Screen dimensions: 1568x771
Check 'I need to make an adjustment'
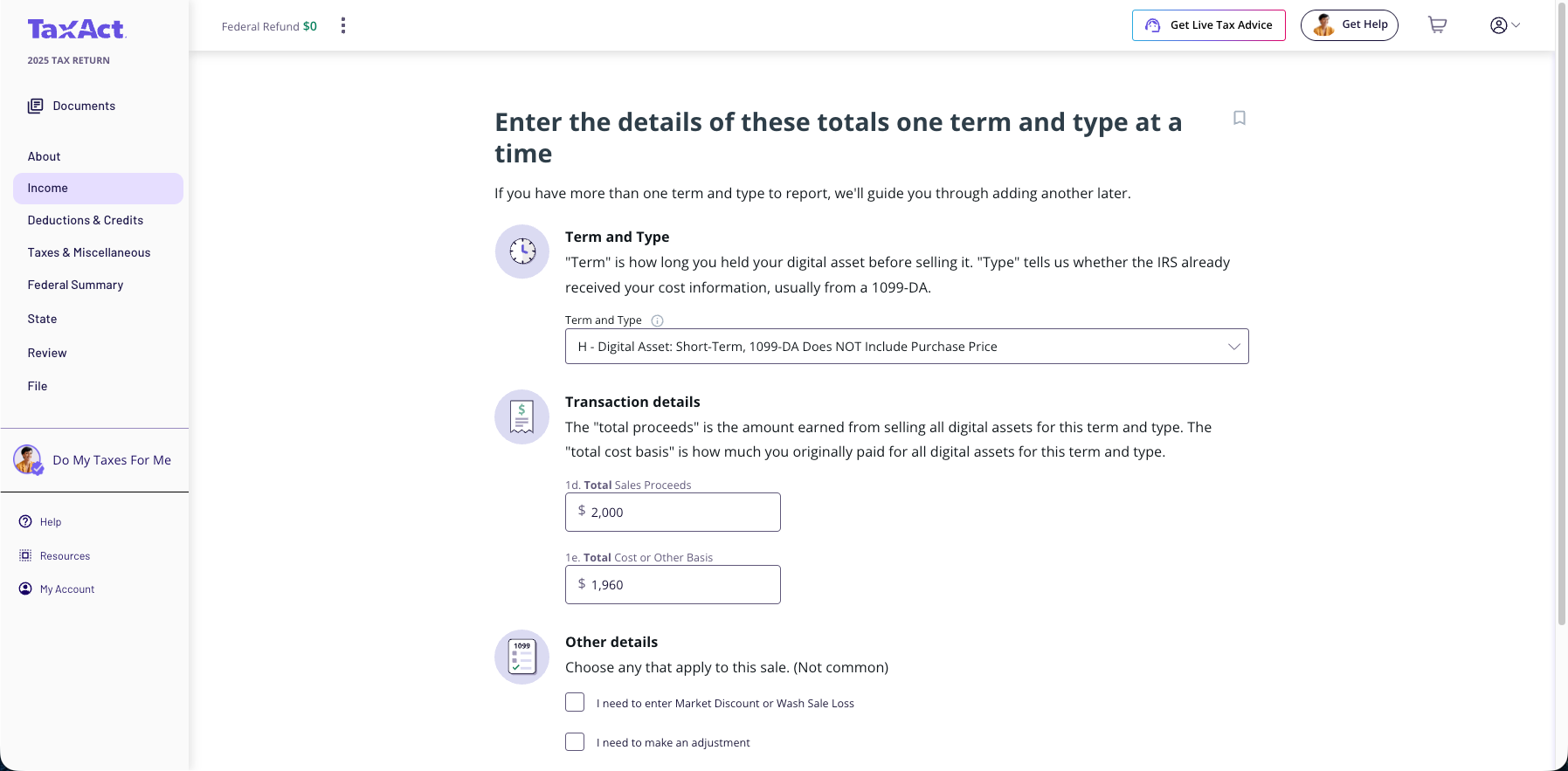575,741
